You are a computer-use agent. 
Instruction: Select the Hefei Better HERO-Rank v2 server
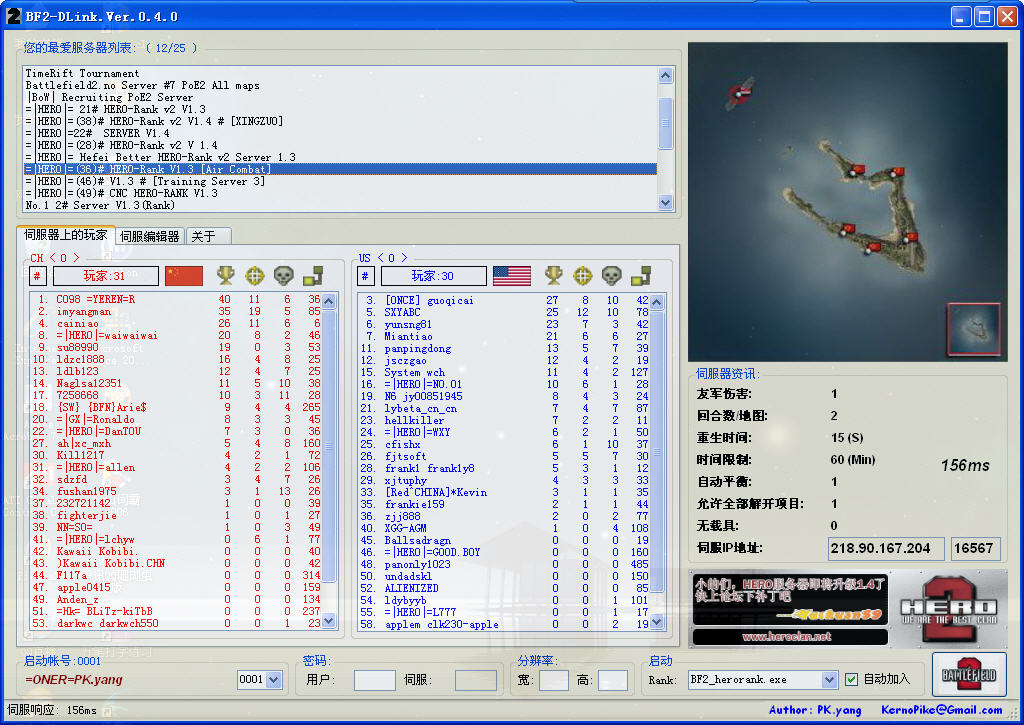(340, 157)
